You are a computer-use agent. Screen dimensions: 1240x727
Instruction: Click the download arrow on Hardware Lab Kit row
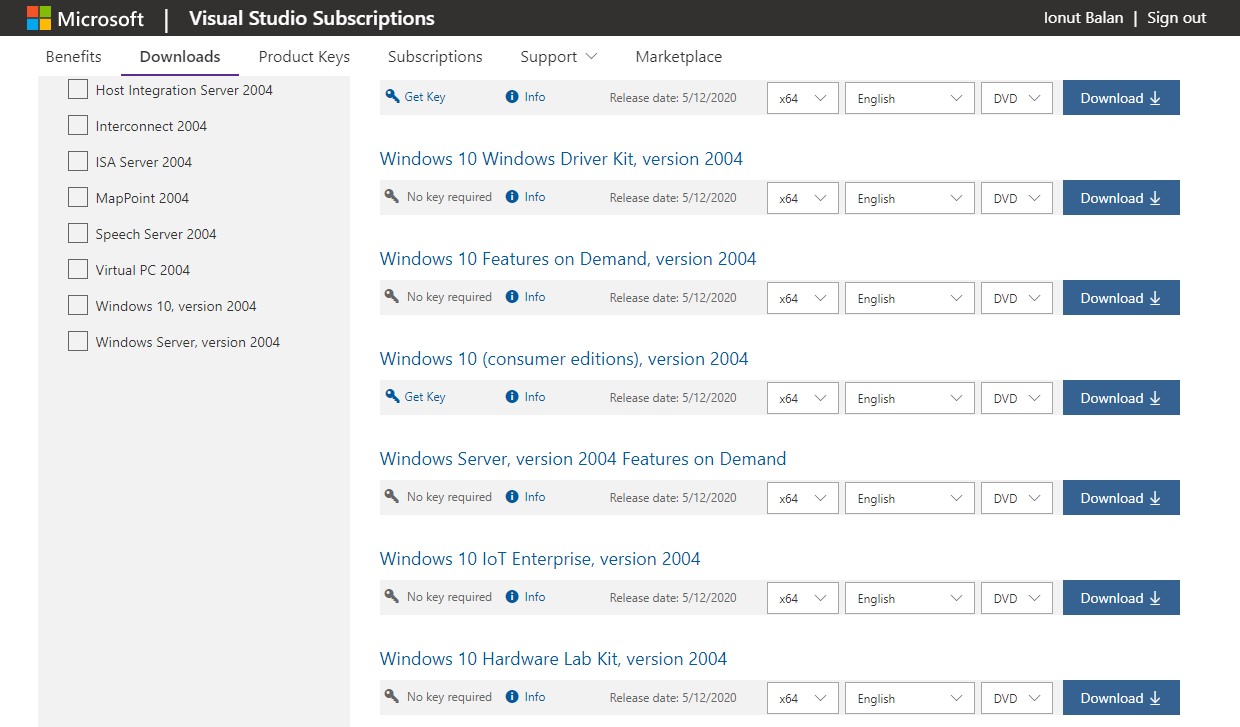click(x=1157, y=697)
